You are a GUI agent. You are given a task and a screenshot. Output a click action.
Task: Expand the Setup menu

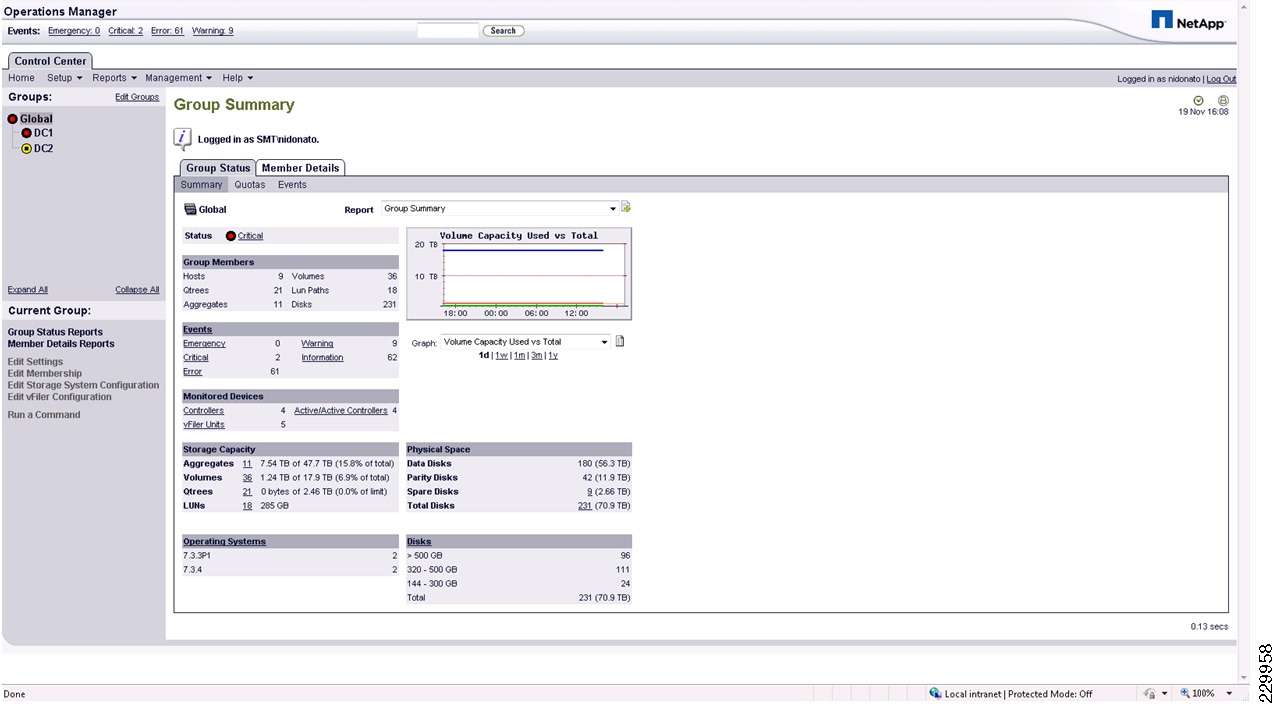coord(64,78)
